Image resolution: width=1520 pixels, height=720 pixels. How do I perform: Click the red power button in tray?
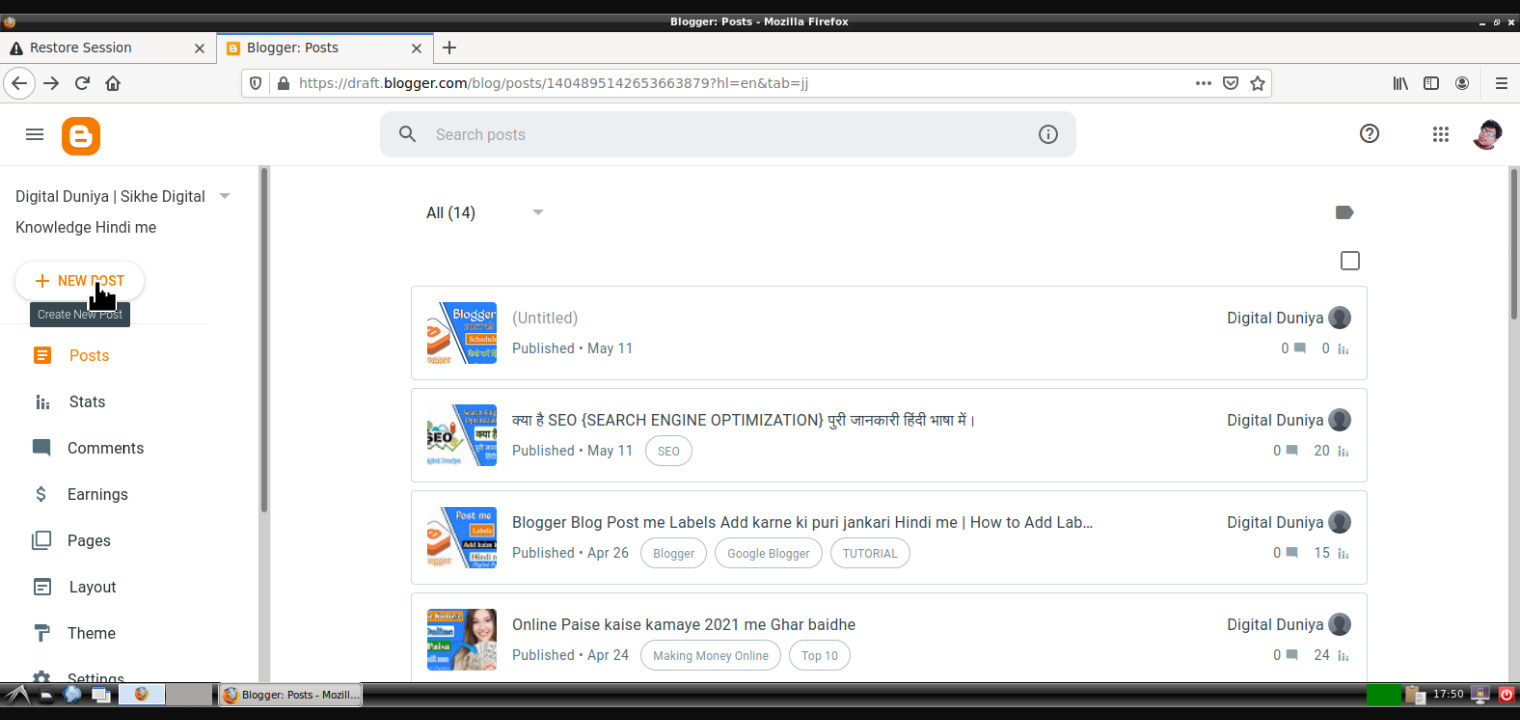coord(1507,694)
